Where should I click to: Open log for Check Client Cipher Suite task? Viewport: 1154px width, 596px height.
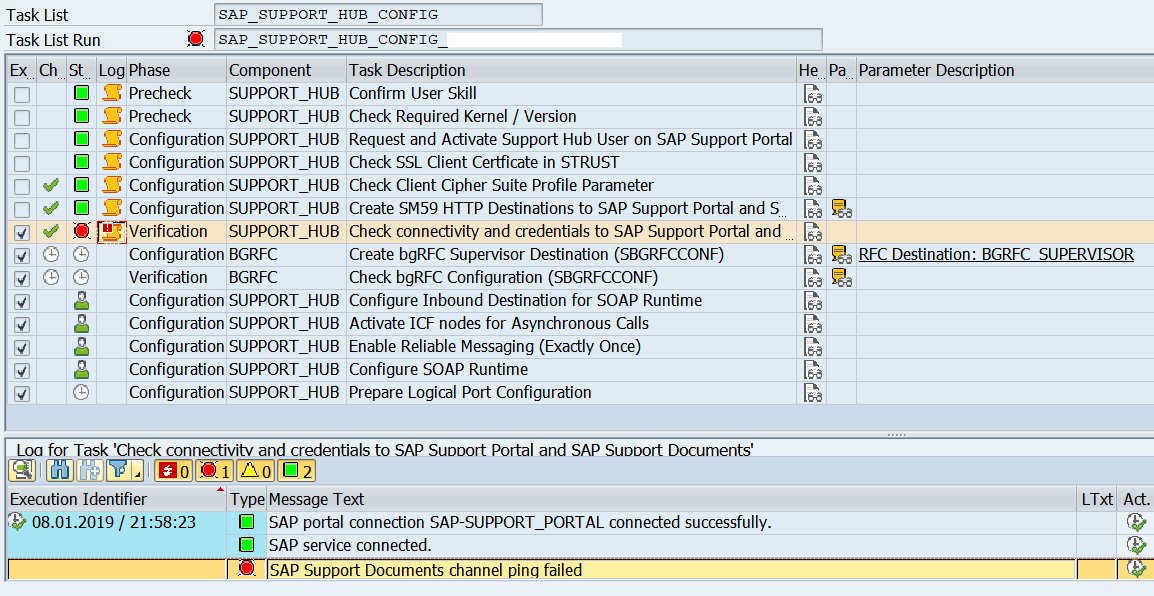112,185
